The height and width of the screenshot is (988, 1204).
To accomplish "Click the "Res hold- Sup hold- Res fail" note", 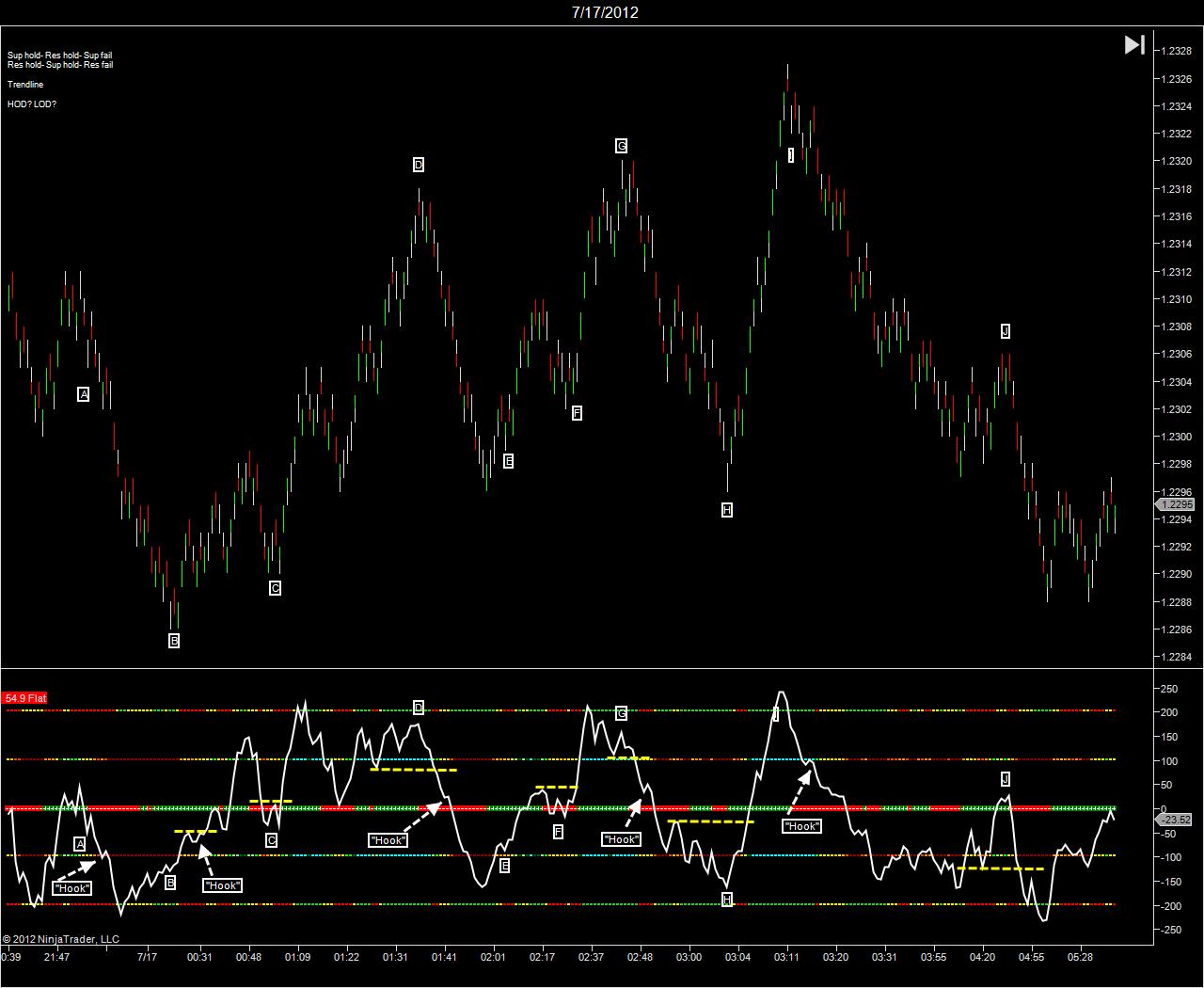I will (x=60, y=65).
